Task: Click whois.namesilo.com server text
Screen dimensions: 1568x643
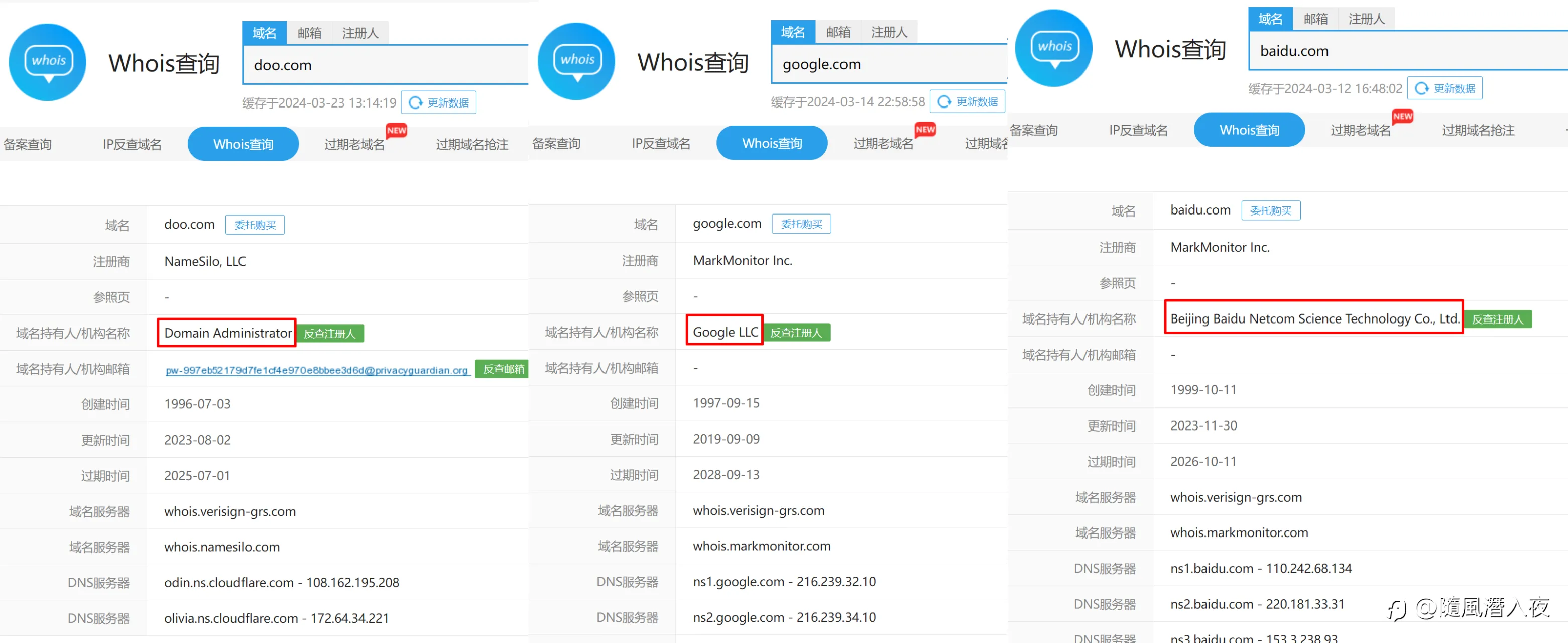Action: [221, 547]
